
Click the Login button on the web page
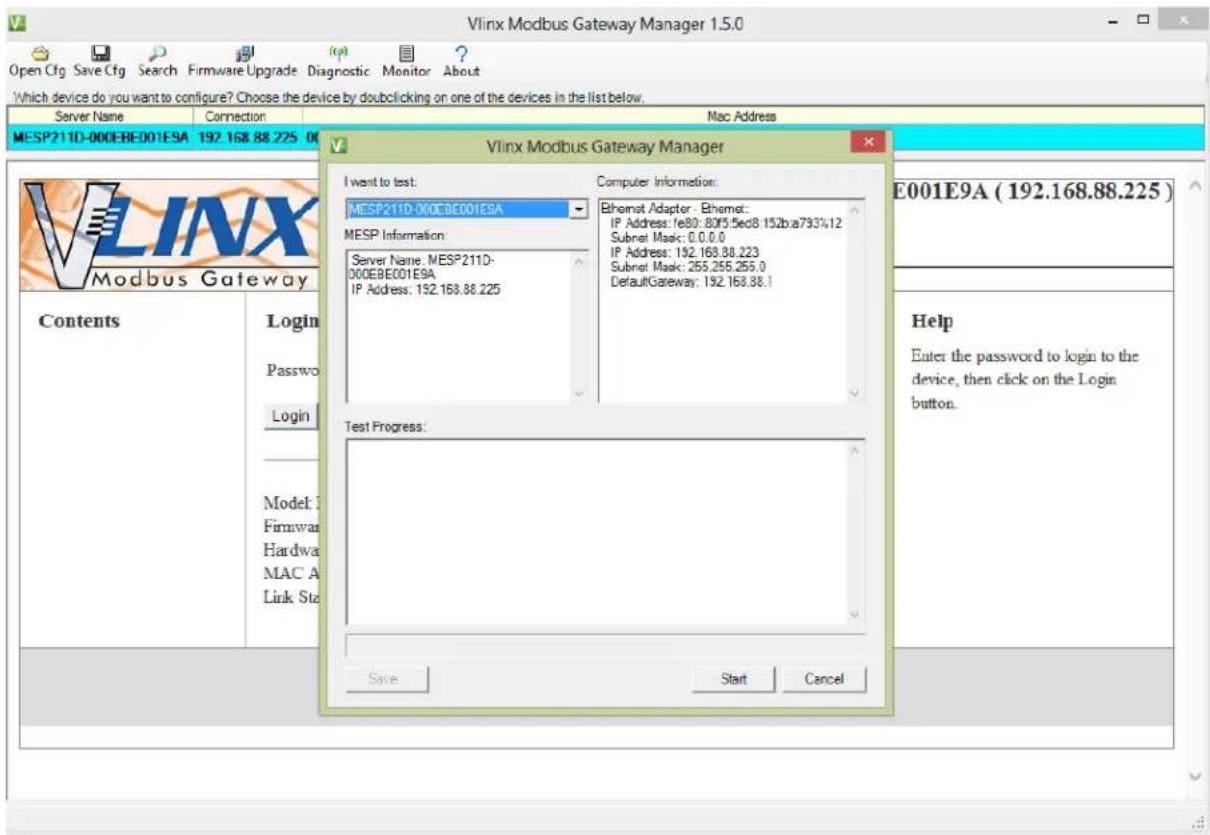[x=290, y=416]
